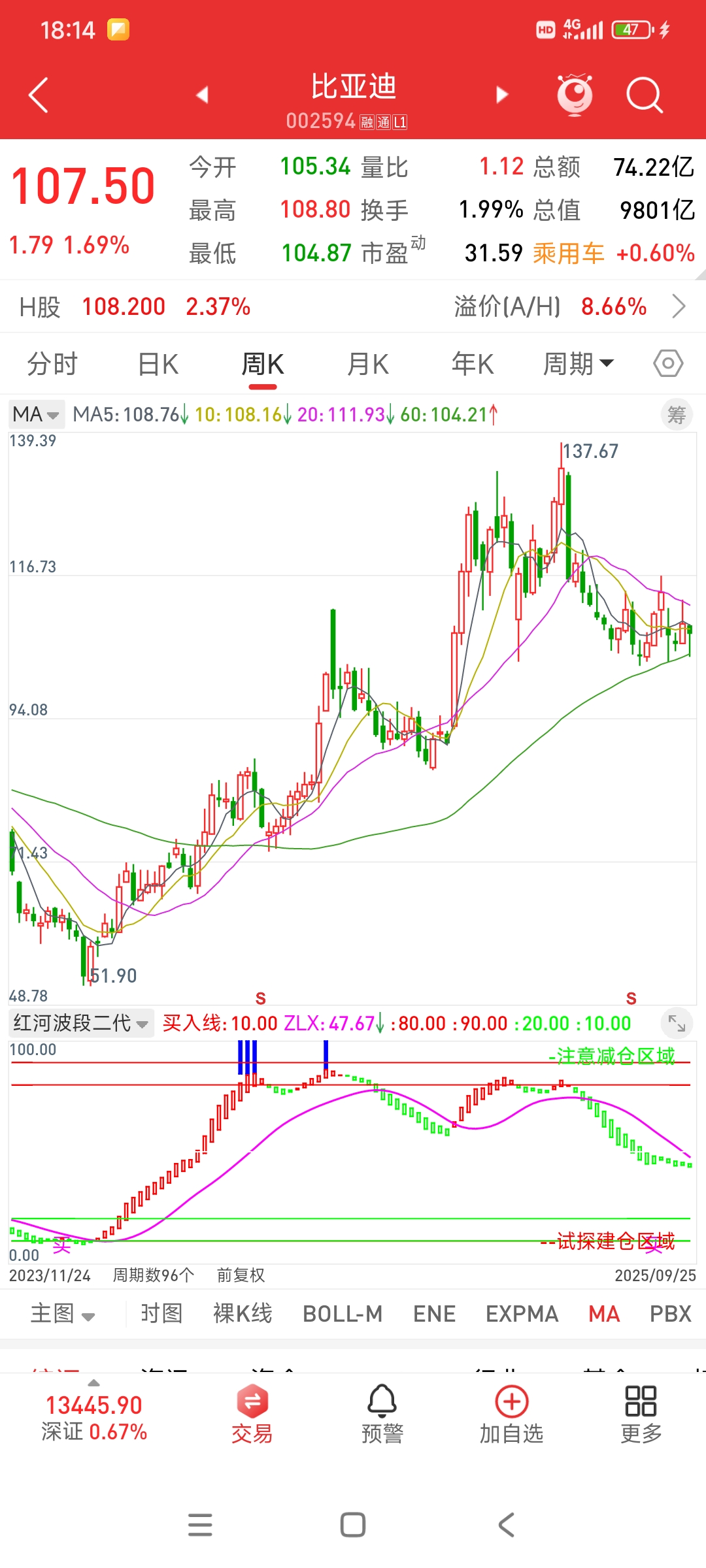Select the 周K tab
This screenshot has height=1568, width=706.
263,363
